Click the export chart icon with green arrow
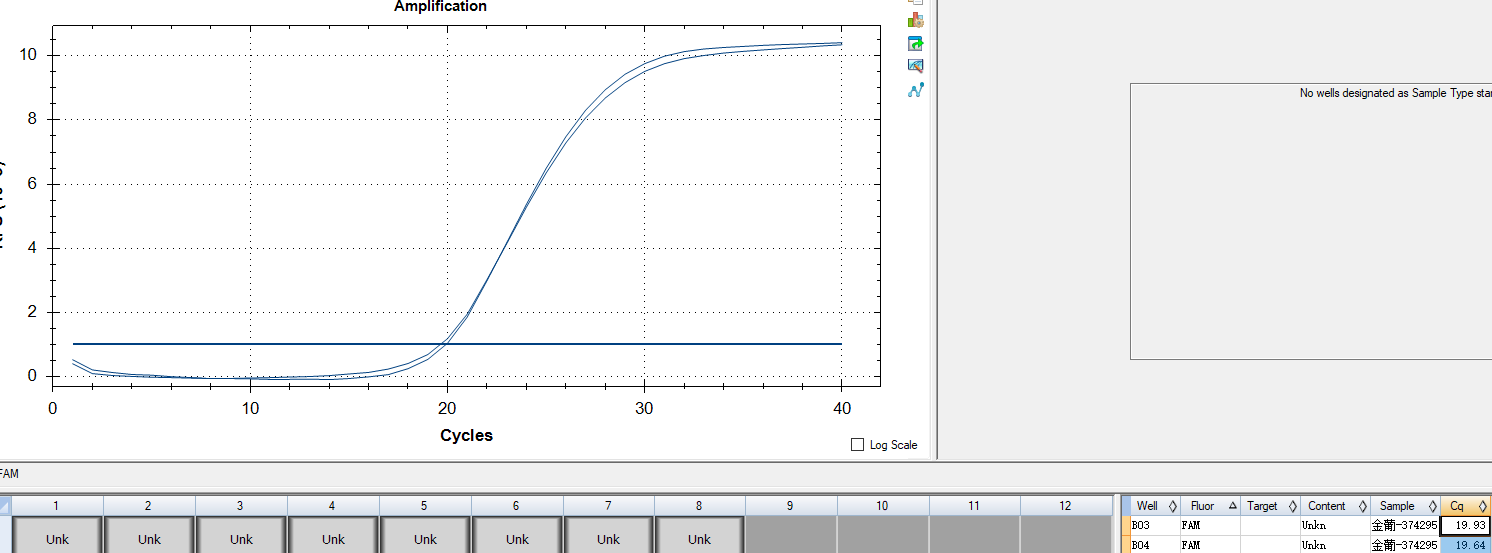1492x553 pixels. (915, 43)
